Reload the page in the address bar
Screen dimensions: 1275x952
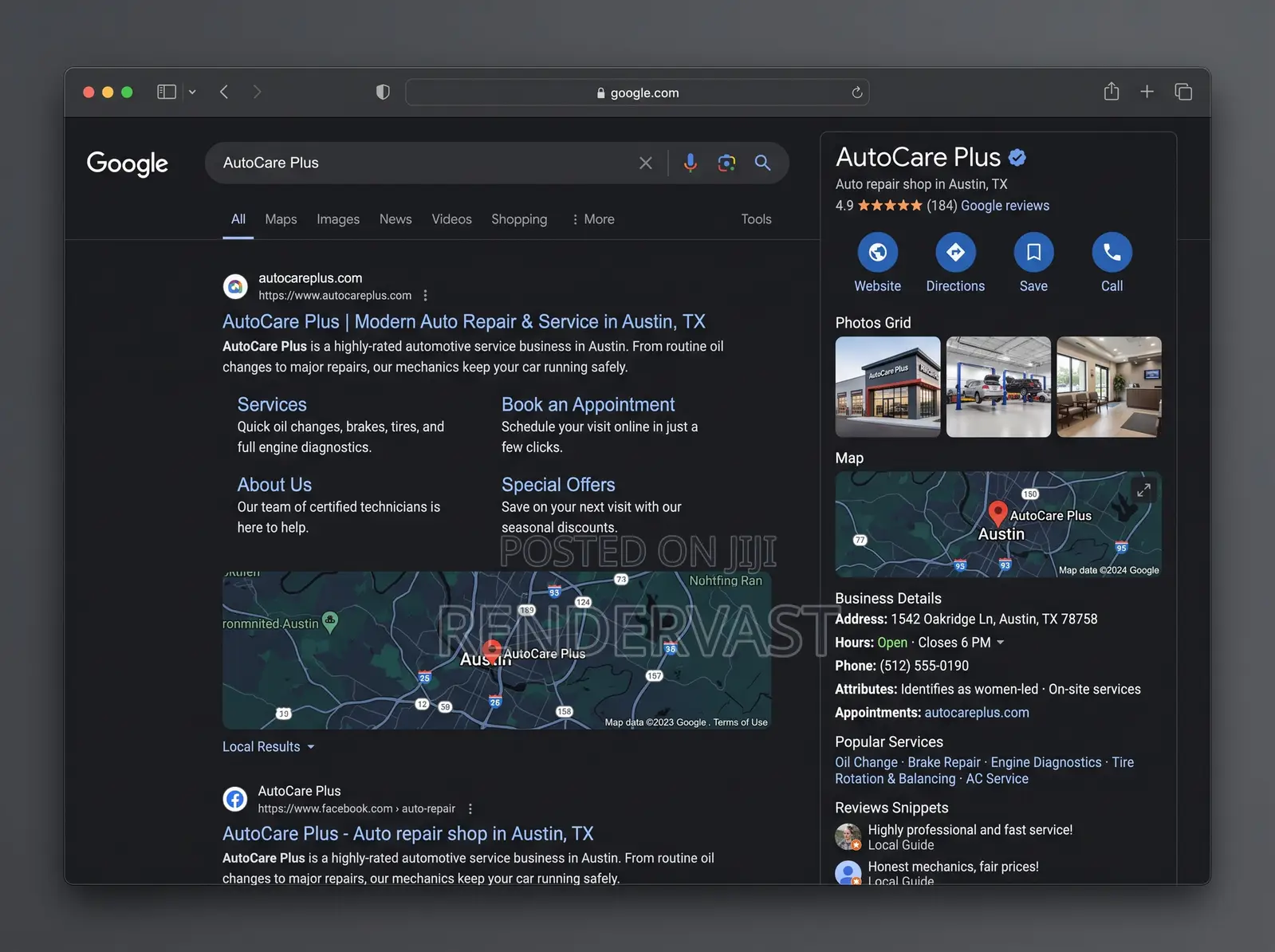pyautogui.click(x=857, y=92)
